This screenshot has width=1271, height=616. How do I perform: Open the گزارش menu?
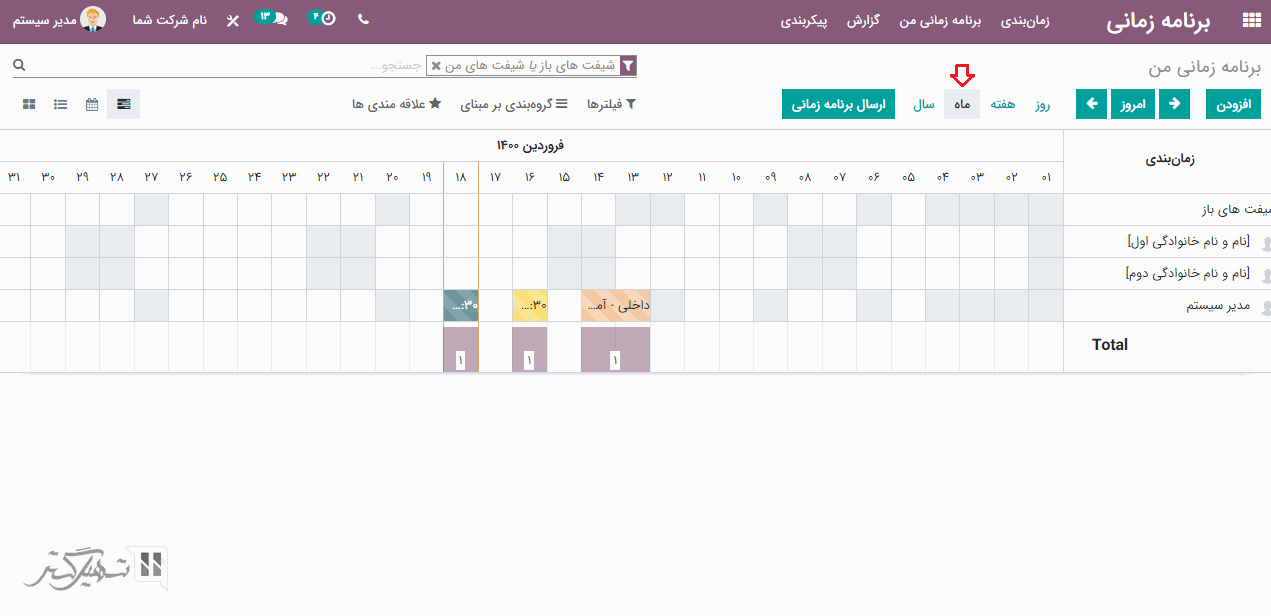pos(862,21)
